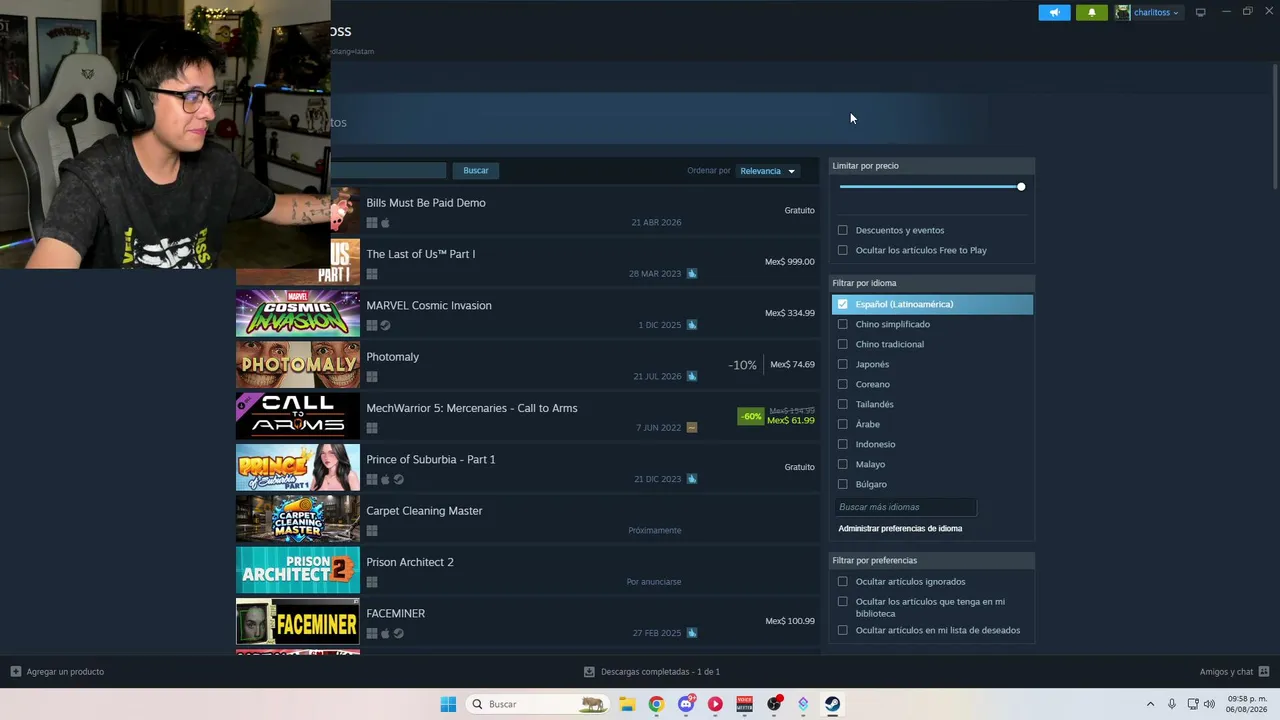Open Administrar preferencias de idioma link
This screenshot has height=720, width=1280.
tap(900, 528)
